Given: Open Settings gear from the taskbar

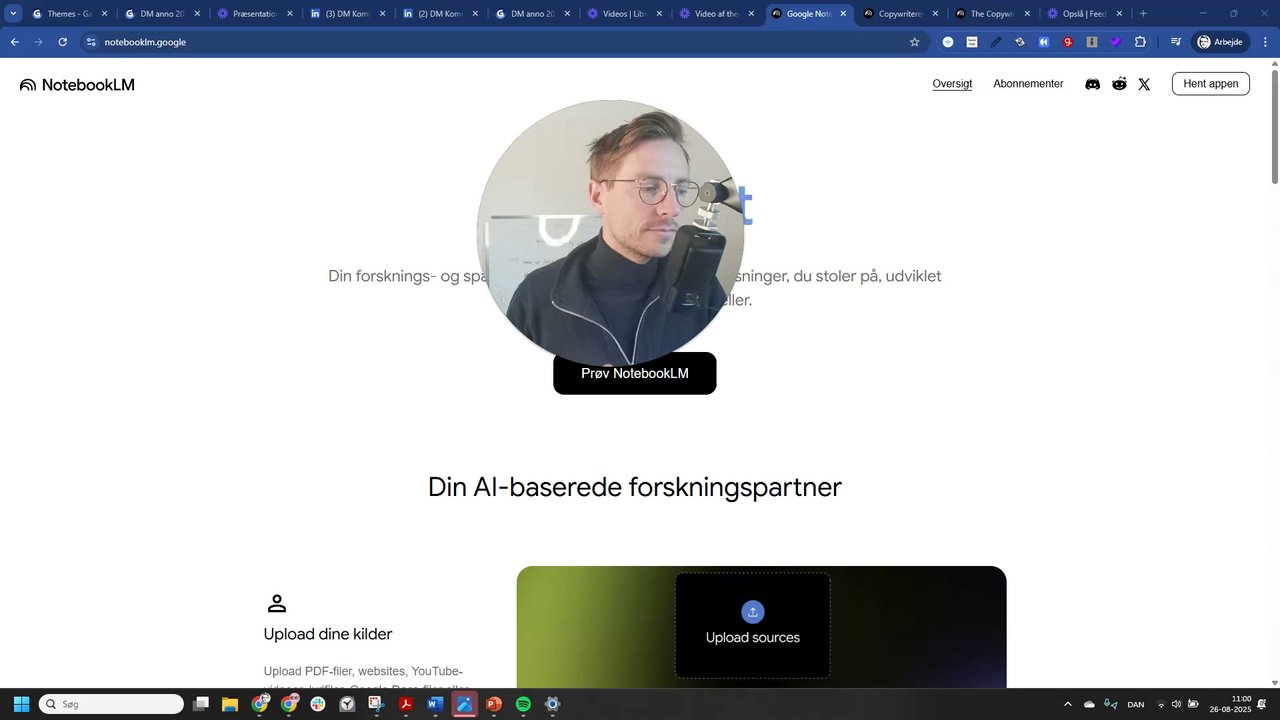Looking at the screenshot, I should [552, 704].
